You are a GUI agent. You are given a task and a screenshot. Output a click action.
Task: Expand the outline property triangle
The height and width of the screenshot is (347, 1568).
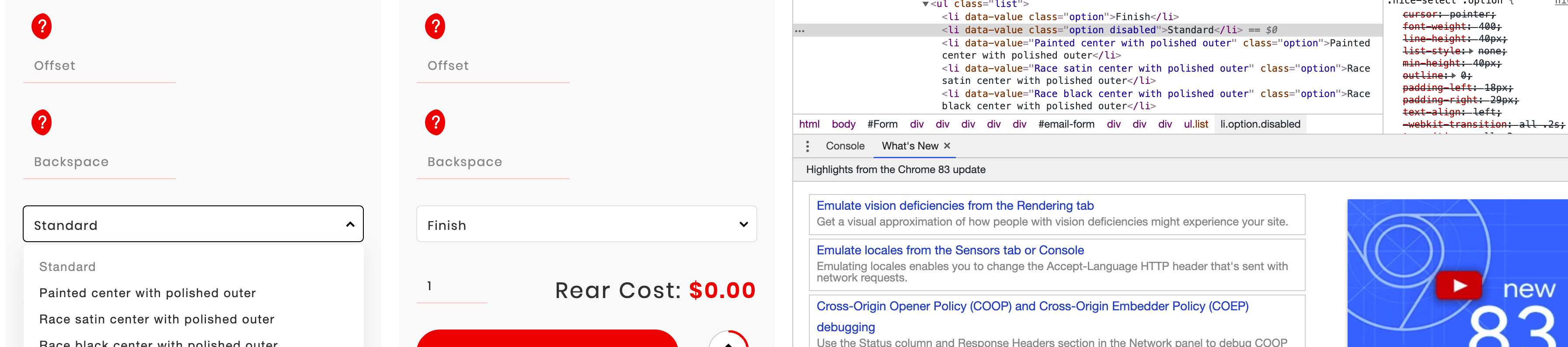[1453, 76]
